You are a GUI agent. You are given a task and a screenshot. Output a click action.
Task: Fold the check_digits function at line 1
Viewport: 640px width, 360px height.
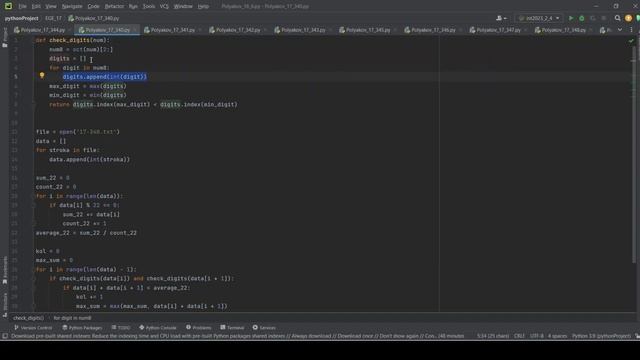(34, 40)
